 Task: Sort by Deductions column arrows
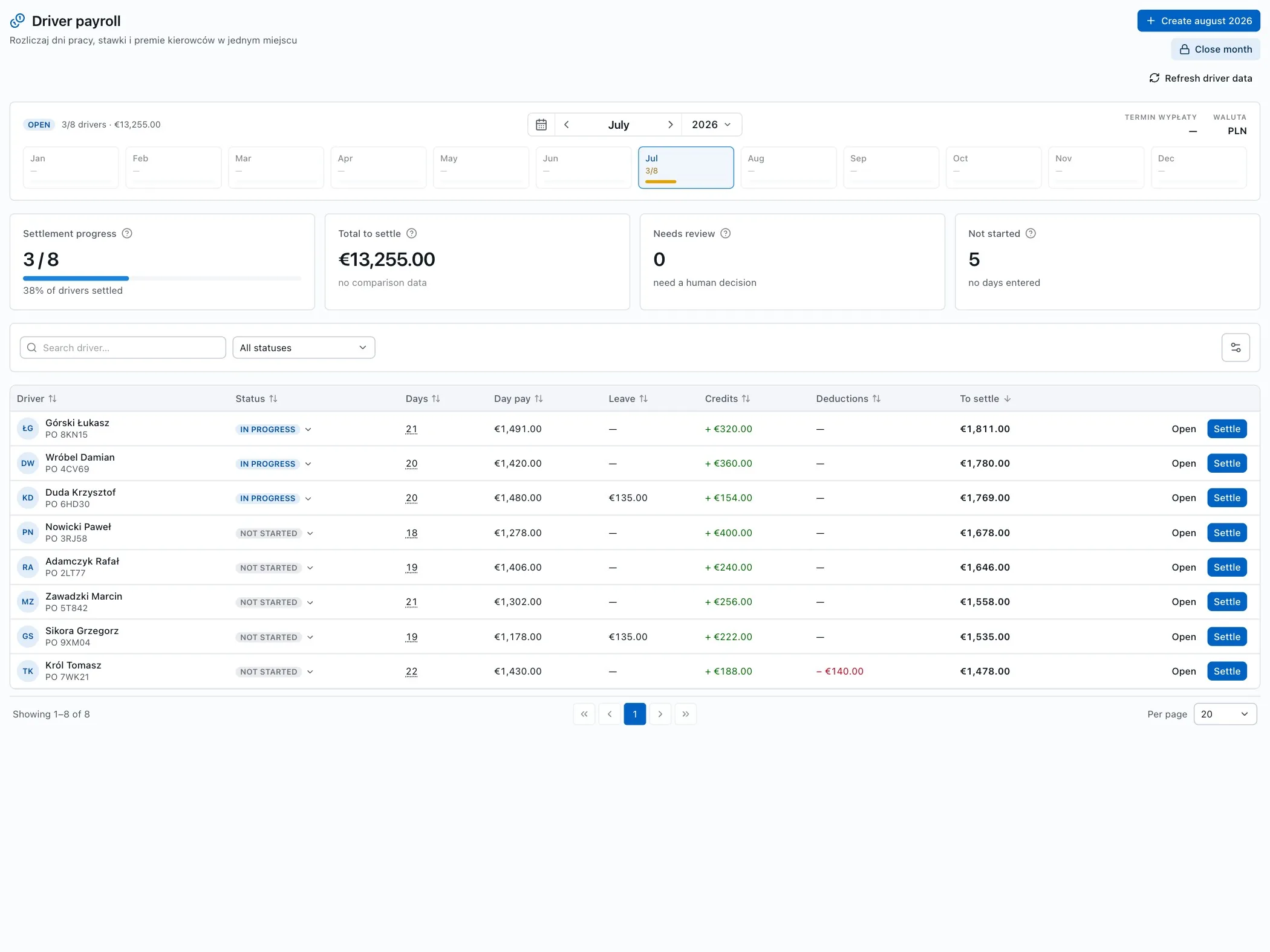pyautogui.click(x=876, y=398)
